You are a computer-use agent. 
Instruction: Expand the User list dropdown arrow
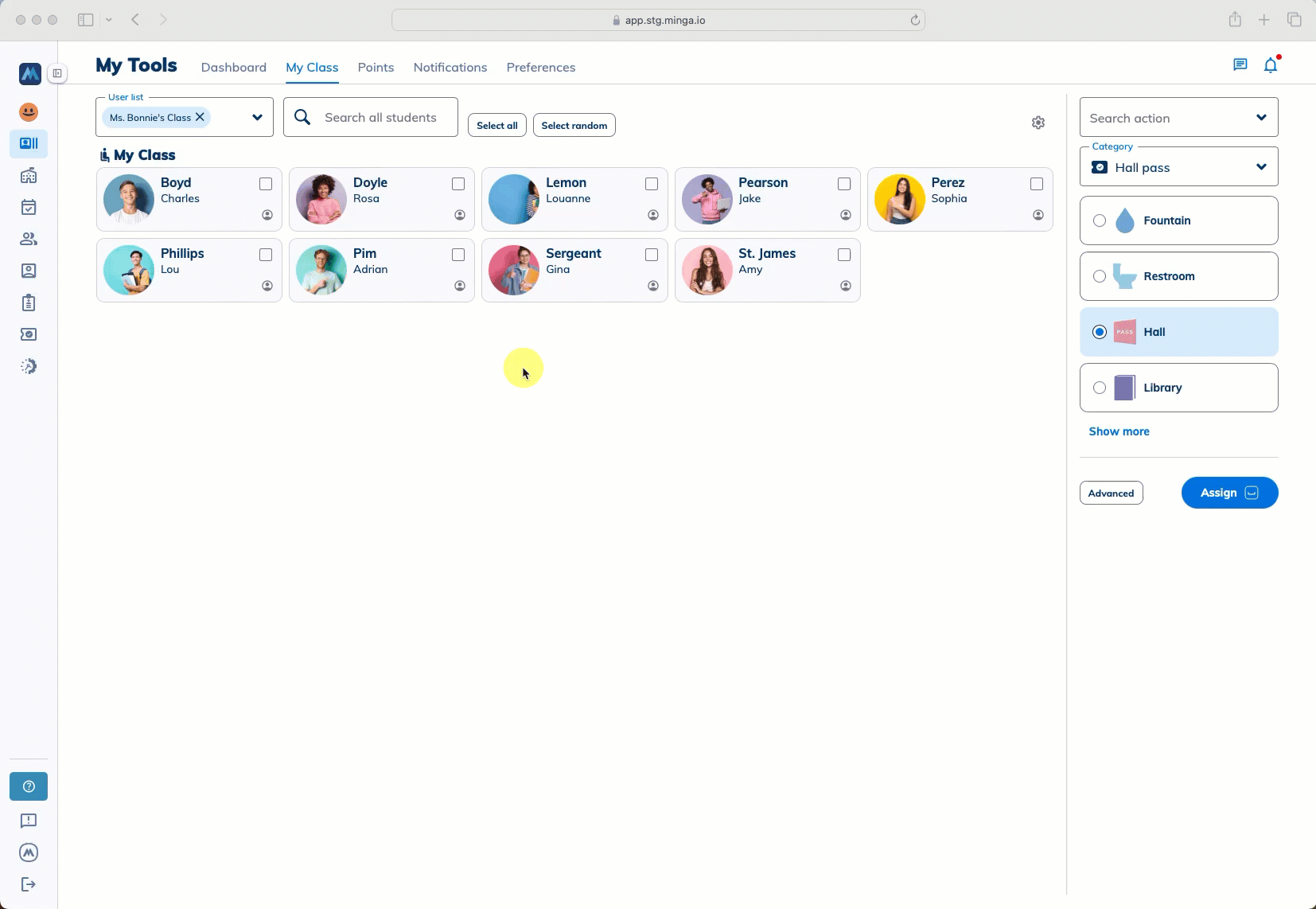pos(257,118)
